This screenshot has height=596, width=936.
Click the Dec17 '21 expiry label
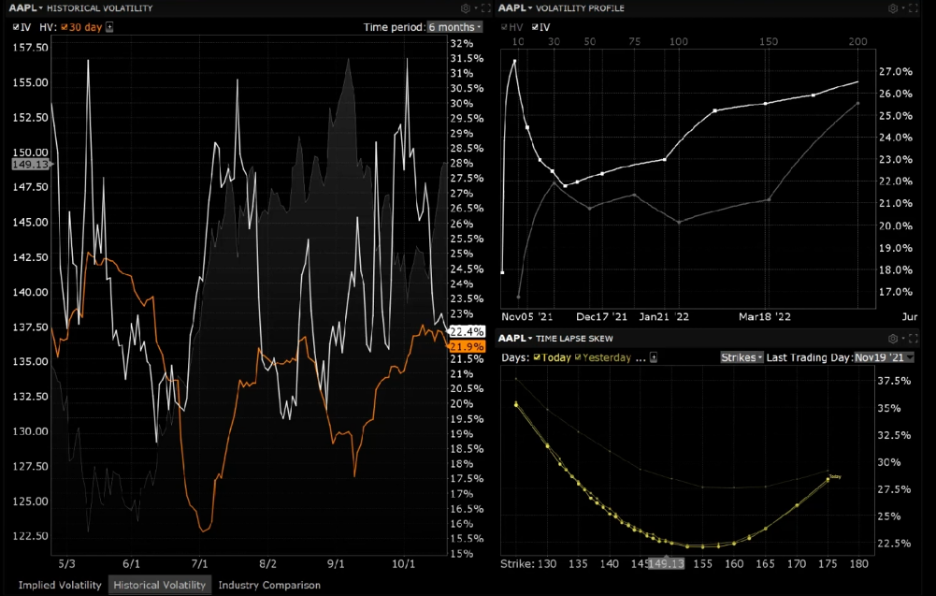tap(602, 317)
